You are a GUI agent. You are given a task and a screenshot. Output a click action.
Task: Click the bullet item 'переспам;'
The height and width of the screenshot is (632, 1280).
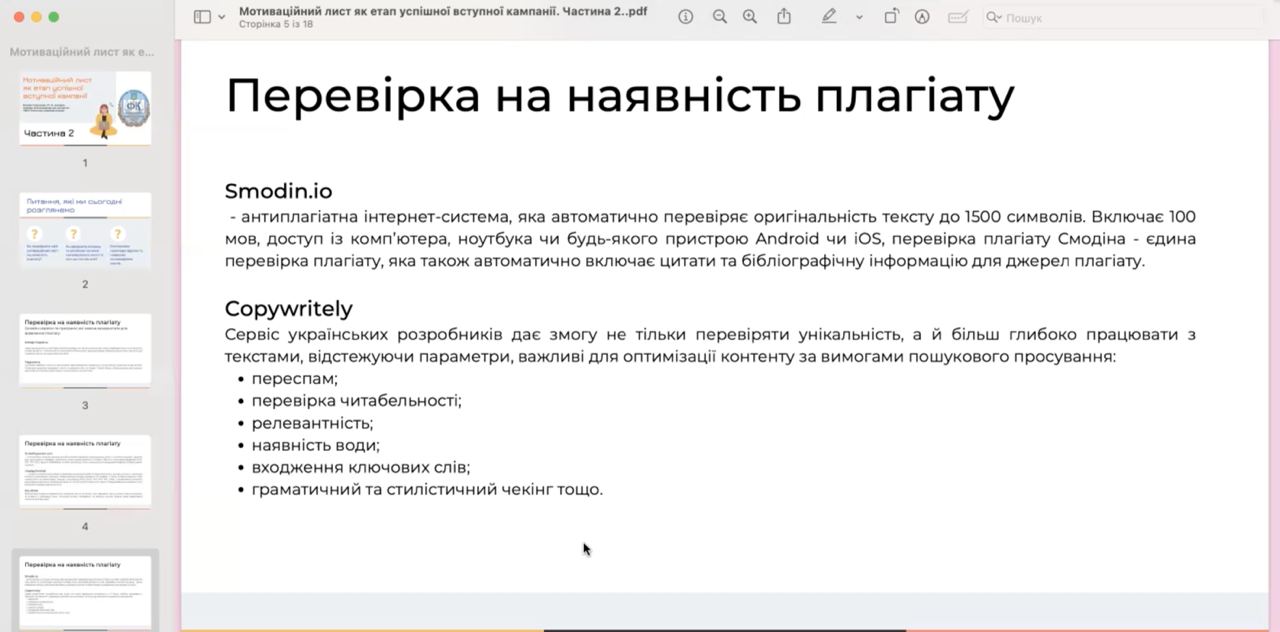295,379
